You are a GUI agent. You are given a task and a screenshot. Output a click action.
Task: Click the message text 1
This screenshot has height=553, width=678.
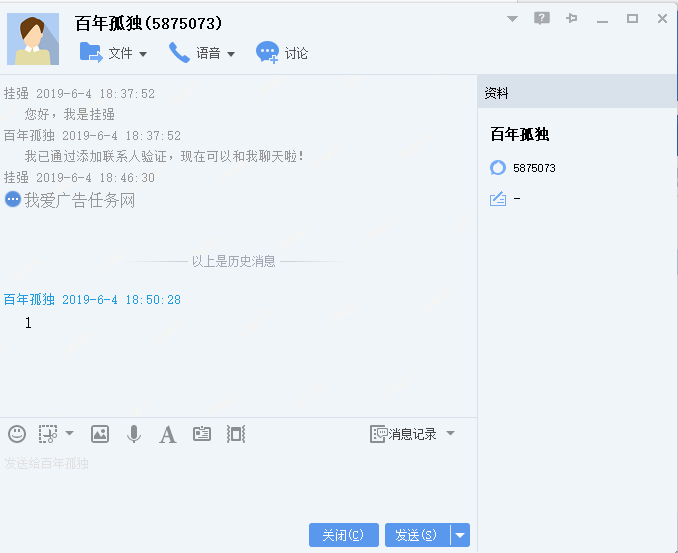tap(28, 323)
